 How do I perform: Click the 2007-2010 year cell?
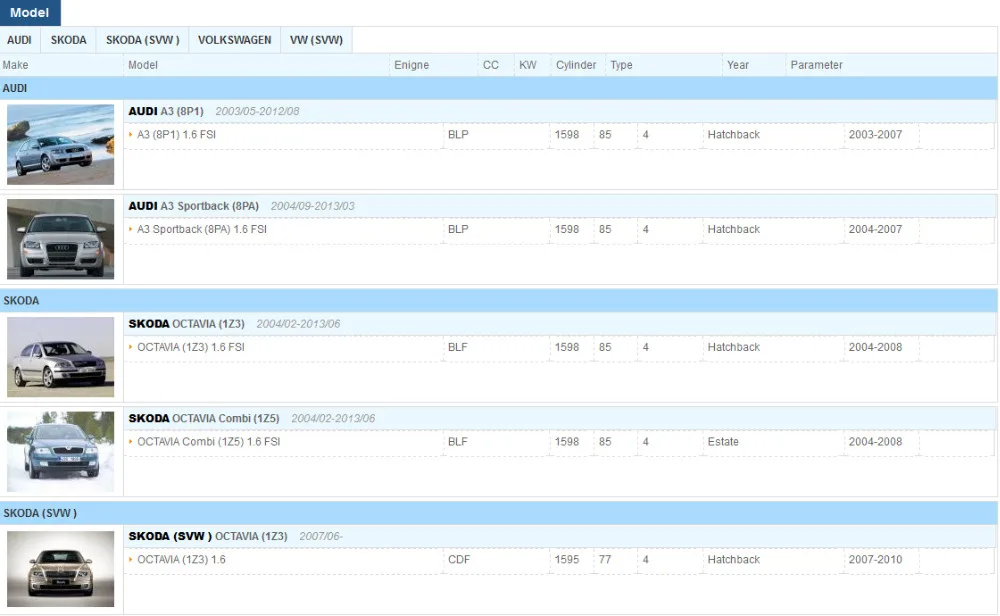(x=875, y=560)
